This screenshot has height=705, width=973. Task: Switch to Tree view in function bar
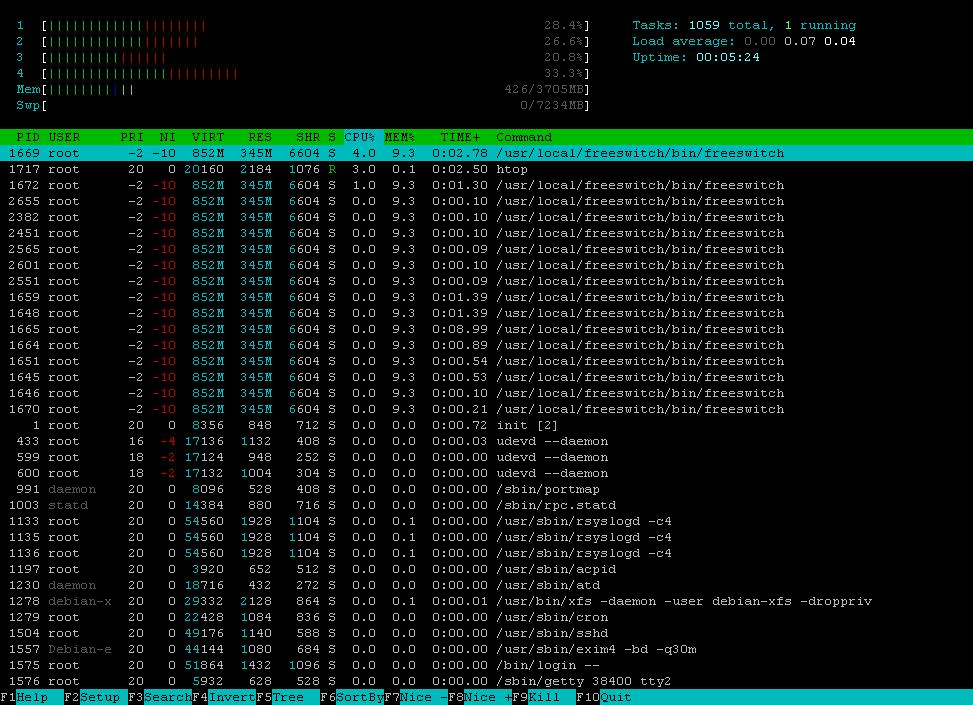287,697
